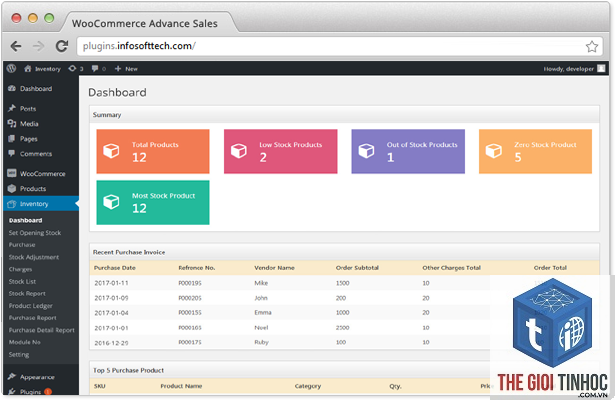This screenshot has width=615, height=400.
Task: Click the box icon on Total Products card
Action: (x=111, y=151)
